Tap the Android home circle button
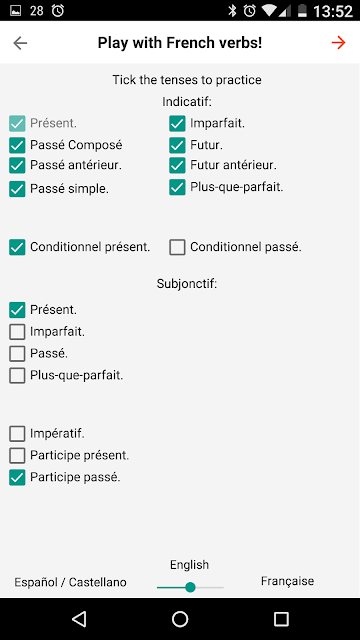Screen dimensions: 360x640 [180, 619]
